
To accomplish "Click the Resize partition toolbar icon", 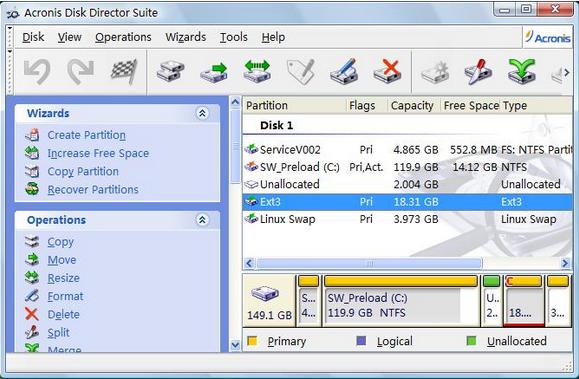I will [x=257, y=71].
